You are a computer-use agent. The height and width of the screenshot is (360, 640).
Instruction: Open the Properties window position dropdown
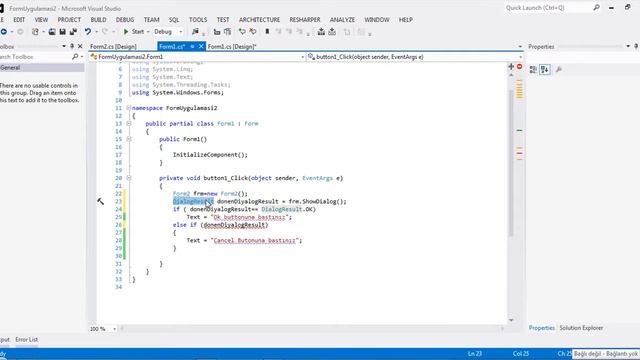point(628,47)
